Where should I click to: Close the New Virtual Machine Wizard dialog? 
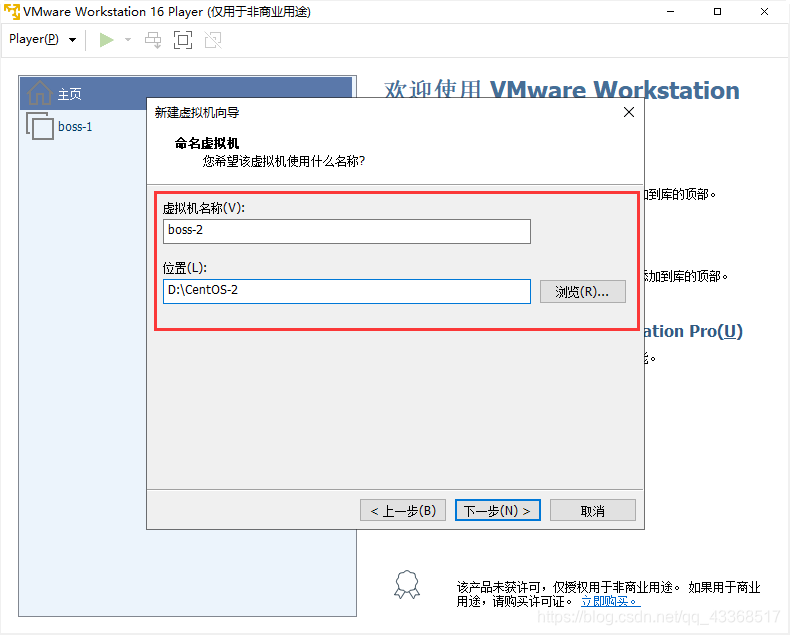click(x=629, y=112)
